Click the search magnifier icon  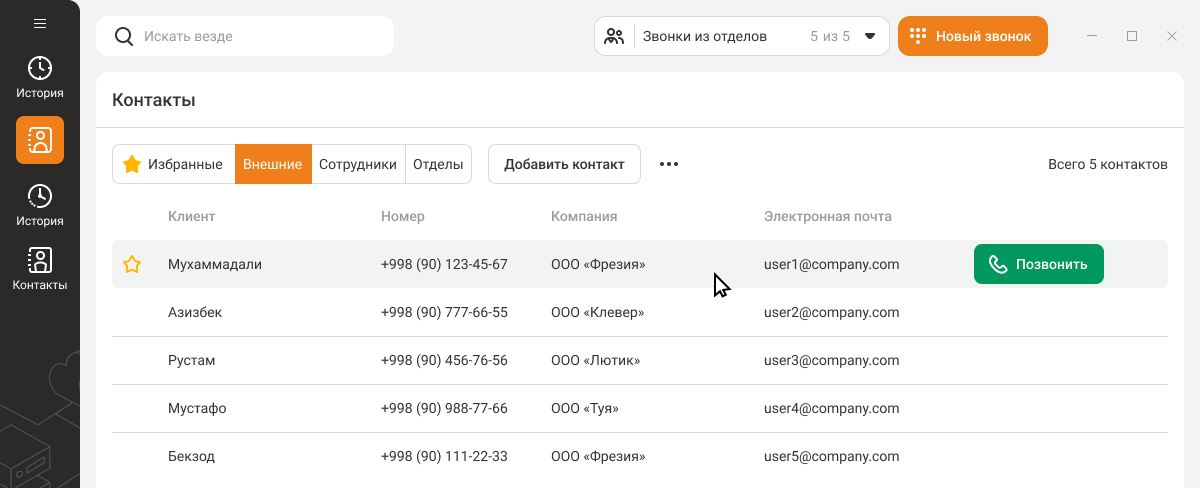[x=124, y=36]
